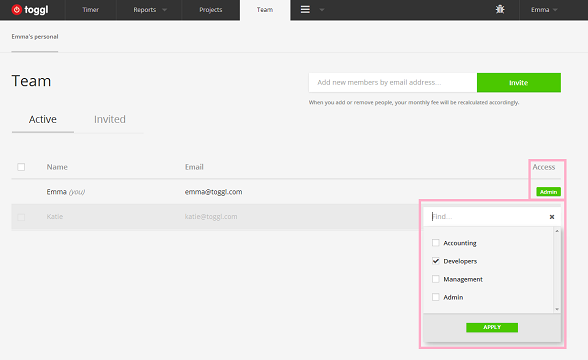
Task: Click the Name column header
Action: tap(57, 167)
